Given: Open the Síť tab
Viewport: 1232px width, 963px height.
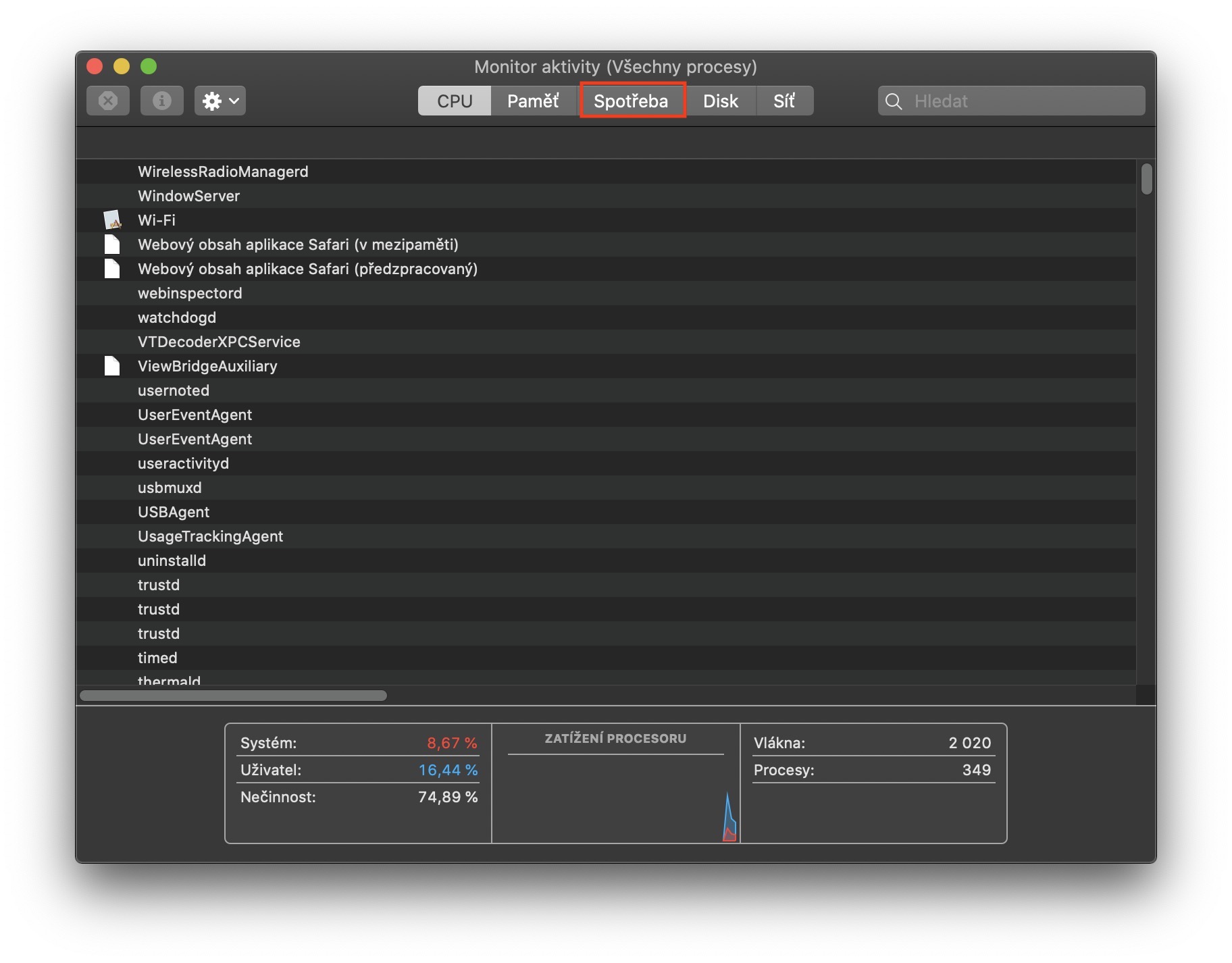Looking at the screenshot, I should tap(784, 101).
